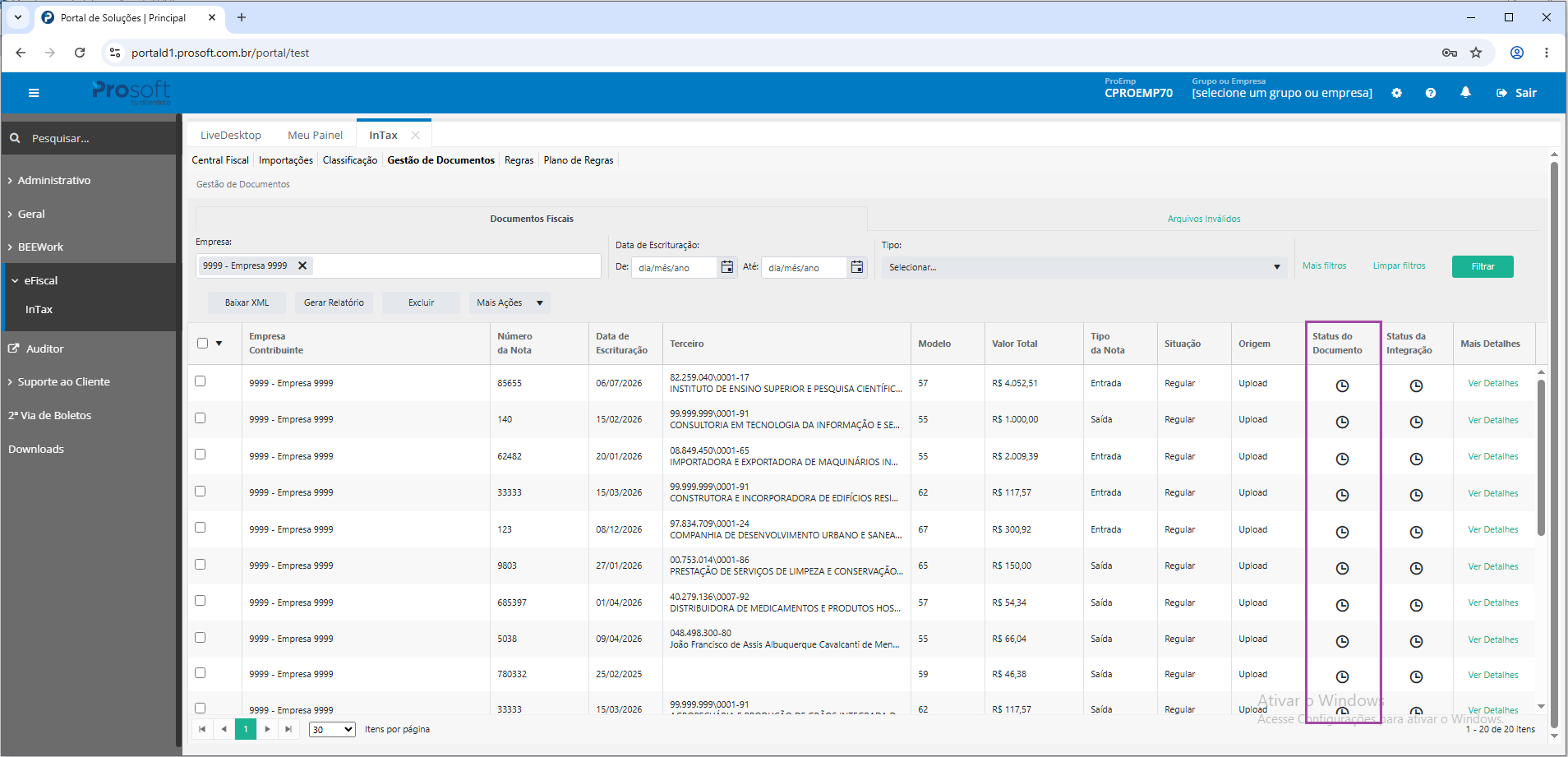The height and width of the screenshot is (757, 1568).
Task: Open the 'Classificação' menu item
Action: tap(350, 160)
